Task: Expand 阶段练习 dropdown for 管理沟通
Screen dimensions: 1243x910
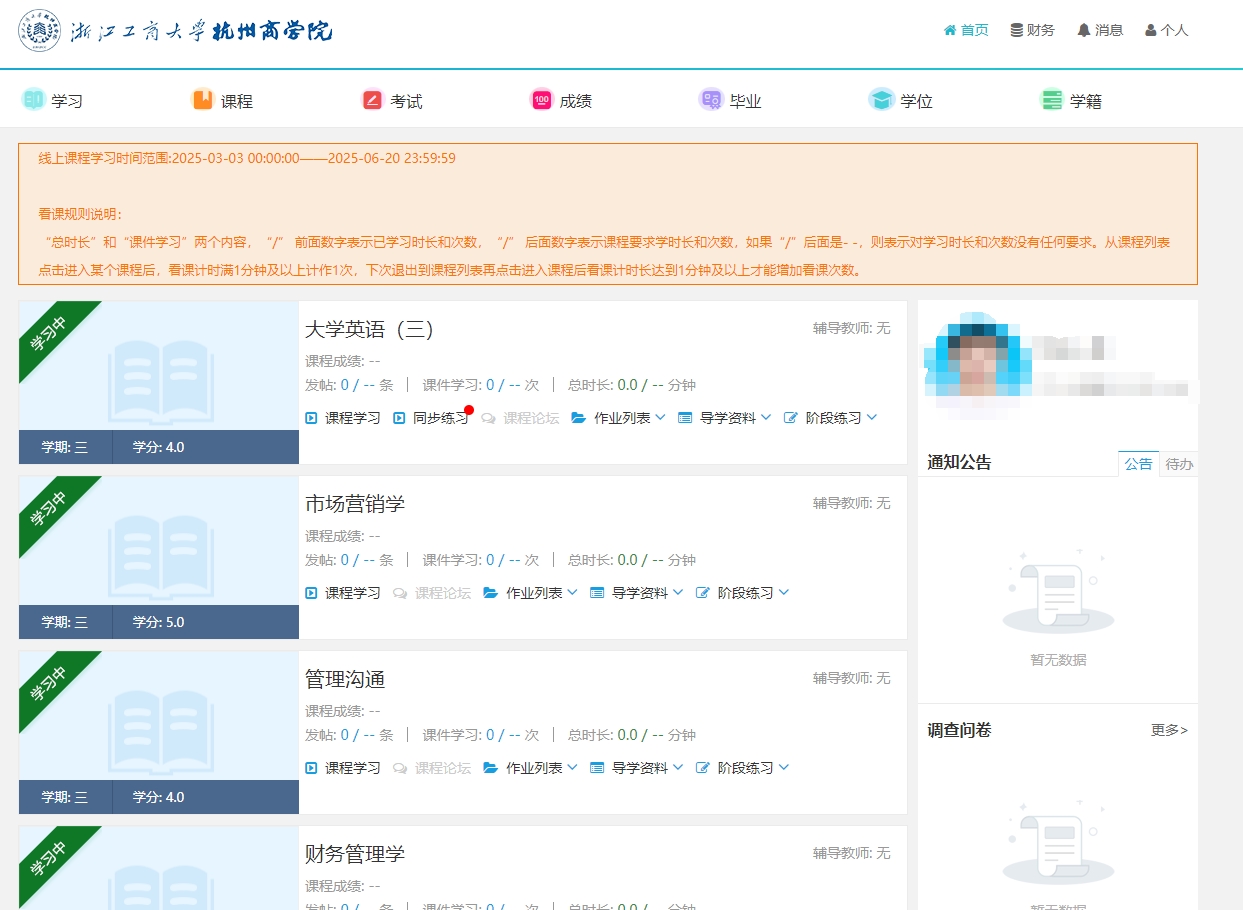Action: (x=743, y=768)
